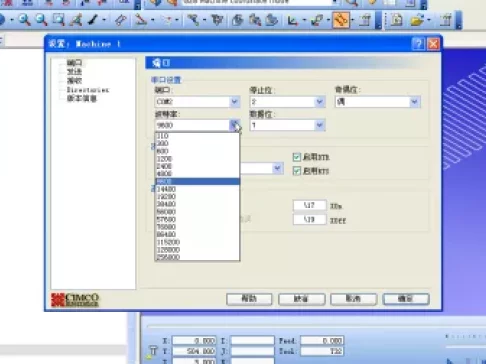Open the 奇偶位 parity dropdown

pos(378,101)
